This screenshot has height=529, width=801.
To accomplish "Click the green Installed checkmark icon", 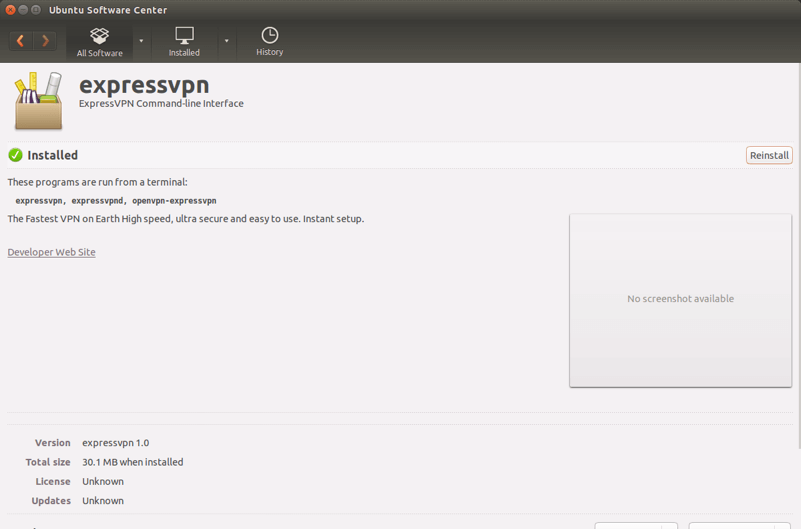I will pos(15,155).
